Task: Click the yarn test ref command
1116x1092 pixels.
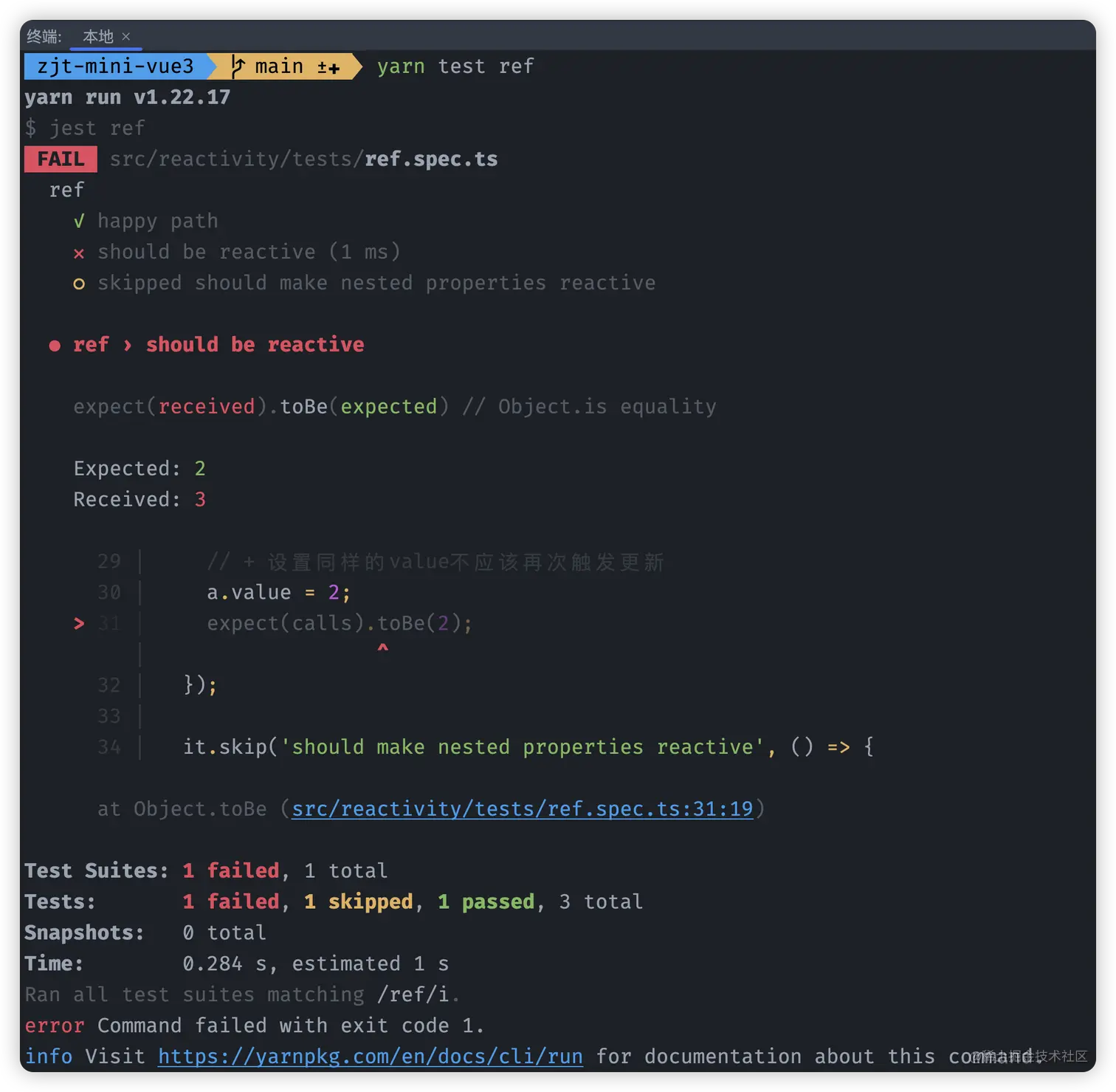Action: tap(455, 66)
